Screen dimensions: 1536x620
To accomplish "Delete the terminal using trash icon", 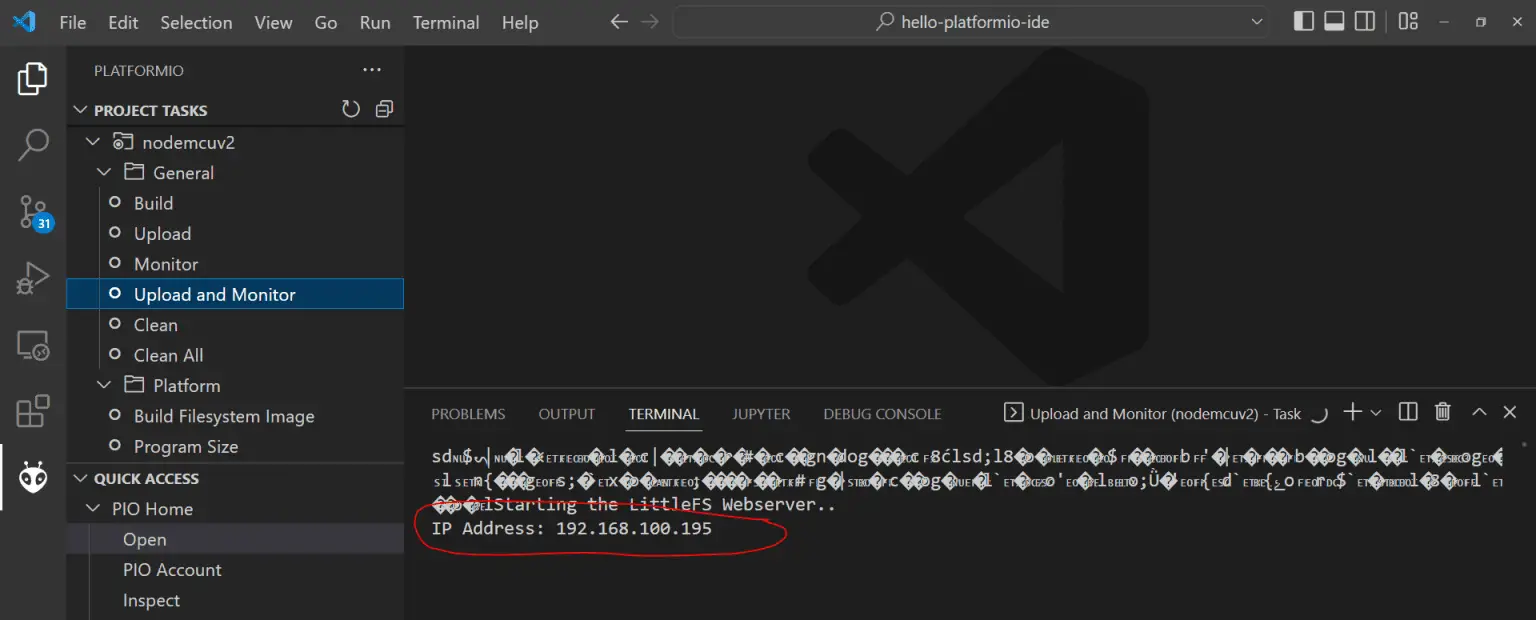I will pos(1442,412).
